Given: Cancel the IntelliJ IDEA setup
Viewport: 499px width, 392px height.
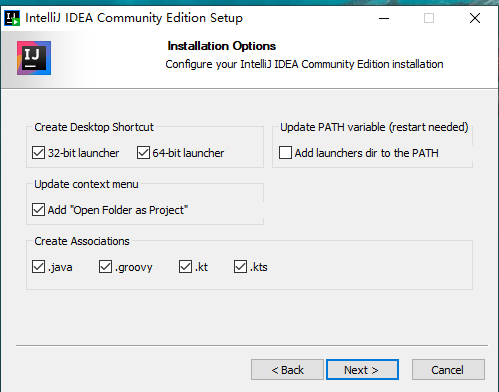Looking at the screenshot, I should point(448,369).
